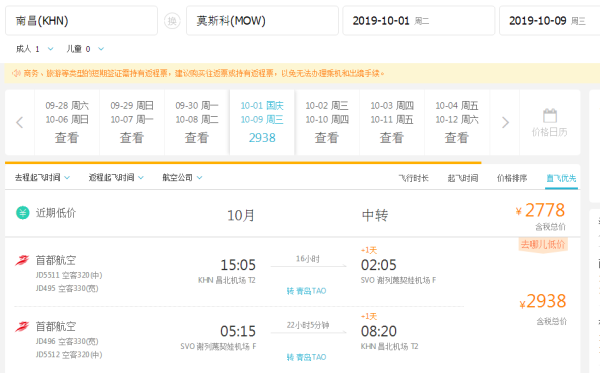Click flight number JD495 空客330(宽)
The height and width of the screenshot is (373, 600).
click(67, 288)
